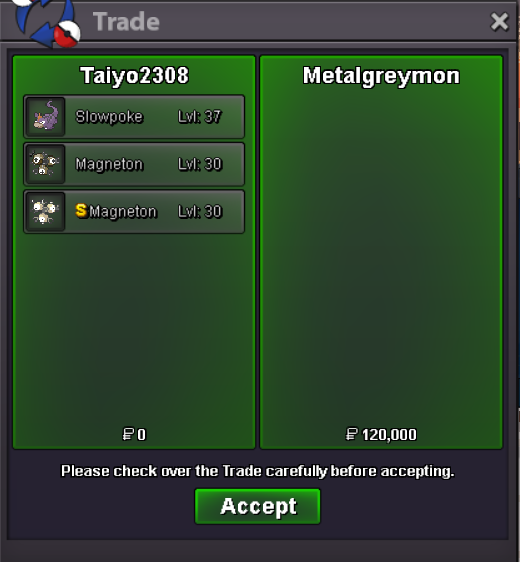Select the shiny Magneton Lvl 30 row

(134, 211)
